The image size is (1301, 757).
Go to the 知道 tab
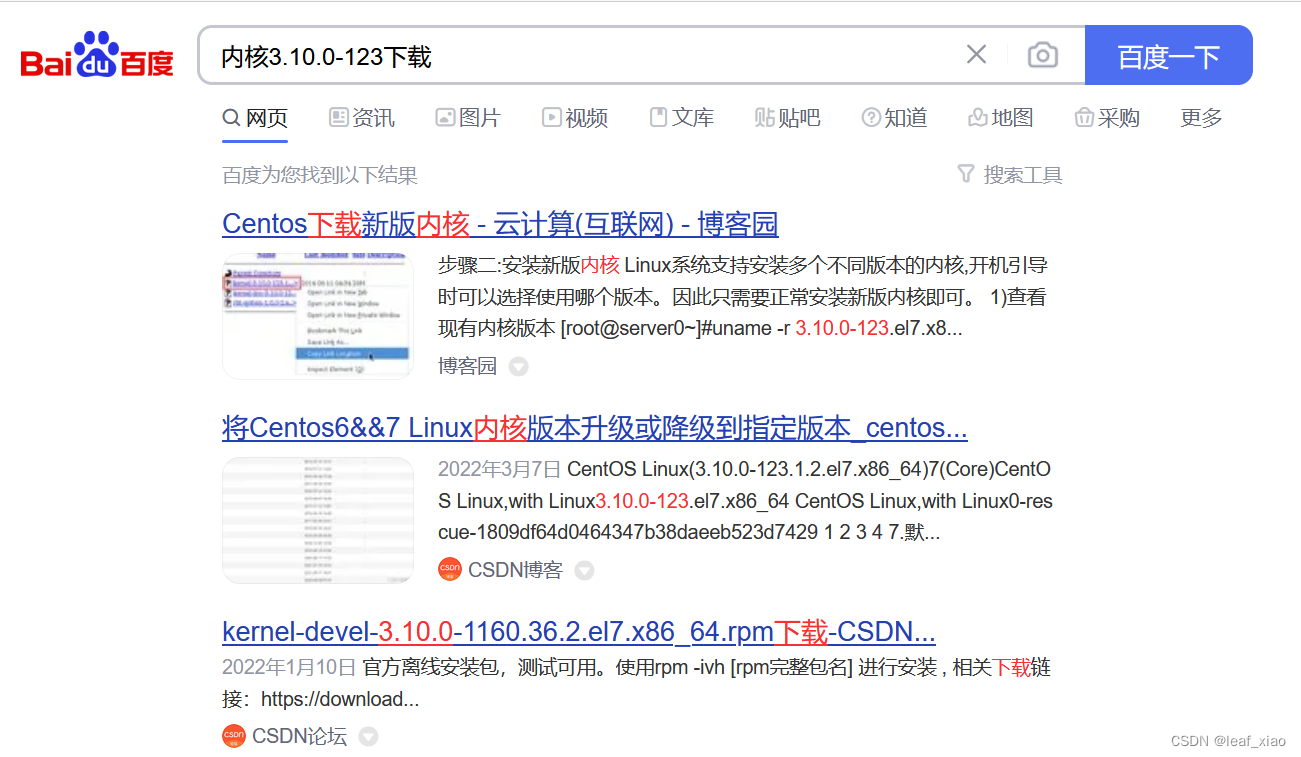click(895, 118)
